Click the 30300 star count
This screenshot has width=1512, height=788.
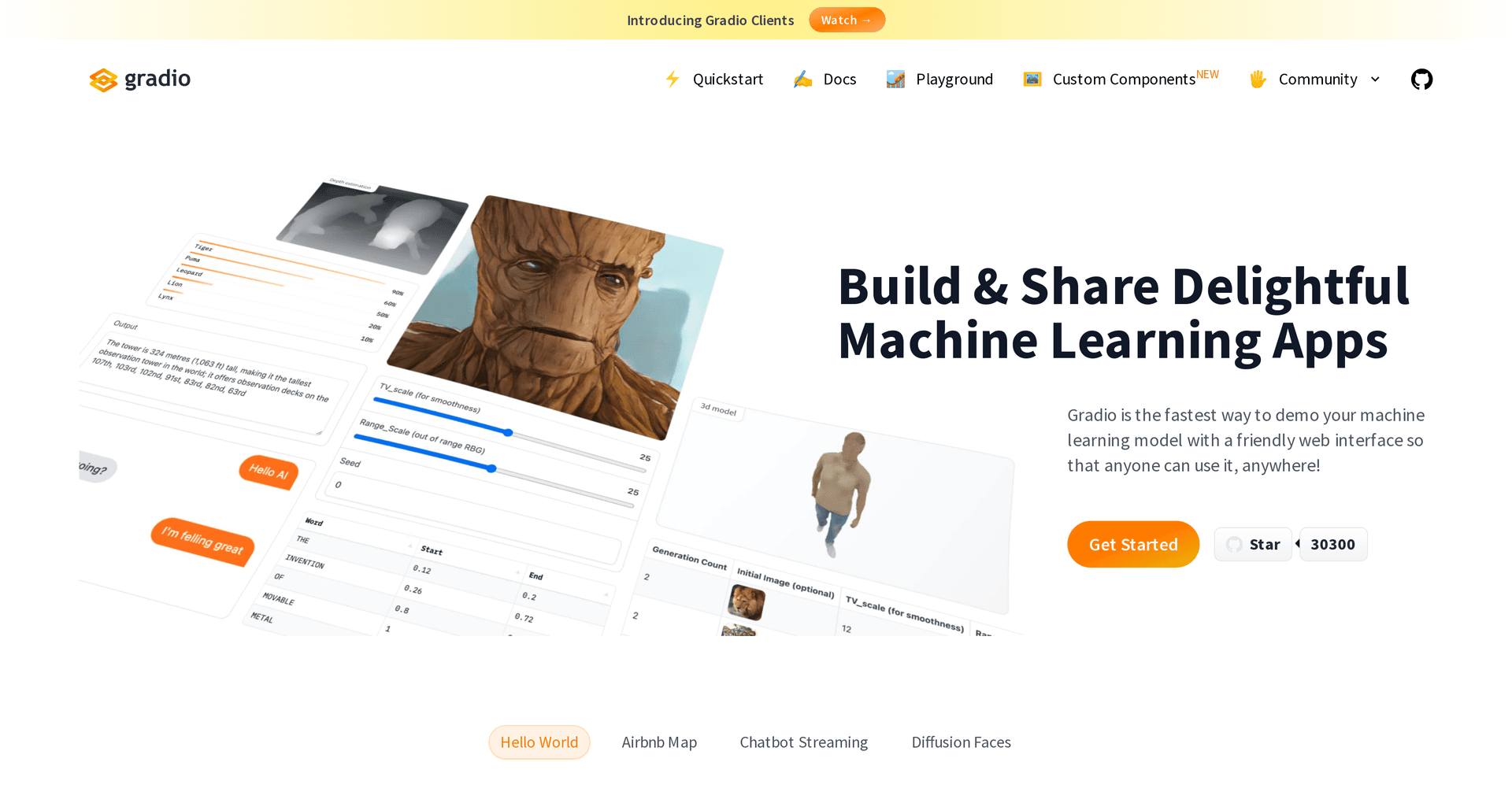click(1332, 545)
